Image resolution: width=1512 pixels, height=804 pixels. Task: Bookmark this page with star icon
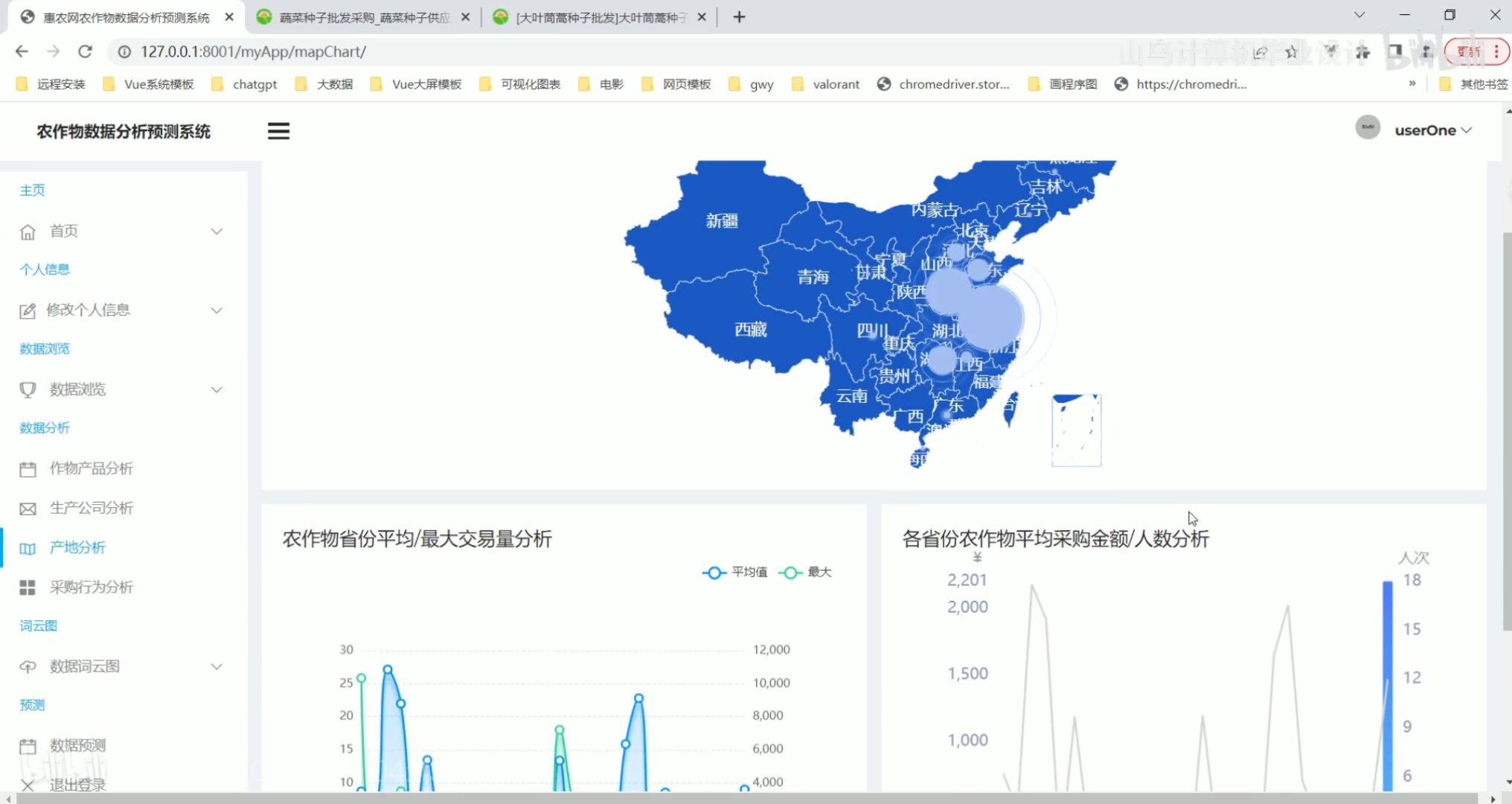tap(1291, 51)
